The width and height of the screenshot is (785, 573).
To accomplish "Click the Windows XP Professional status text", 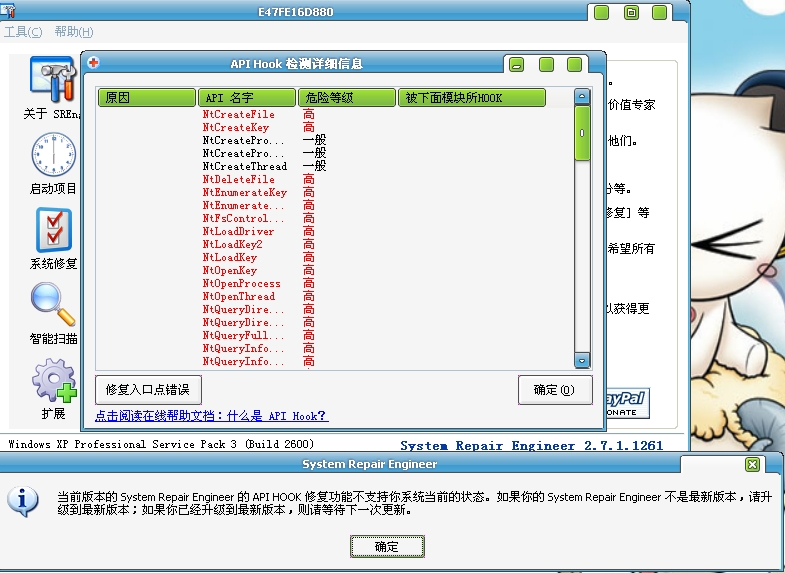I will pyautogui.click(x=161, y=444).
